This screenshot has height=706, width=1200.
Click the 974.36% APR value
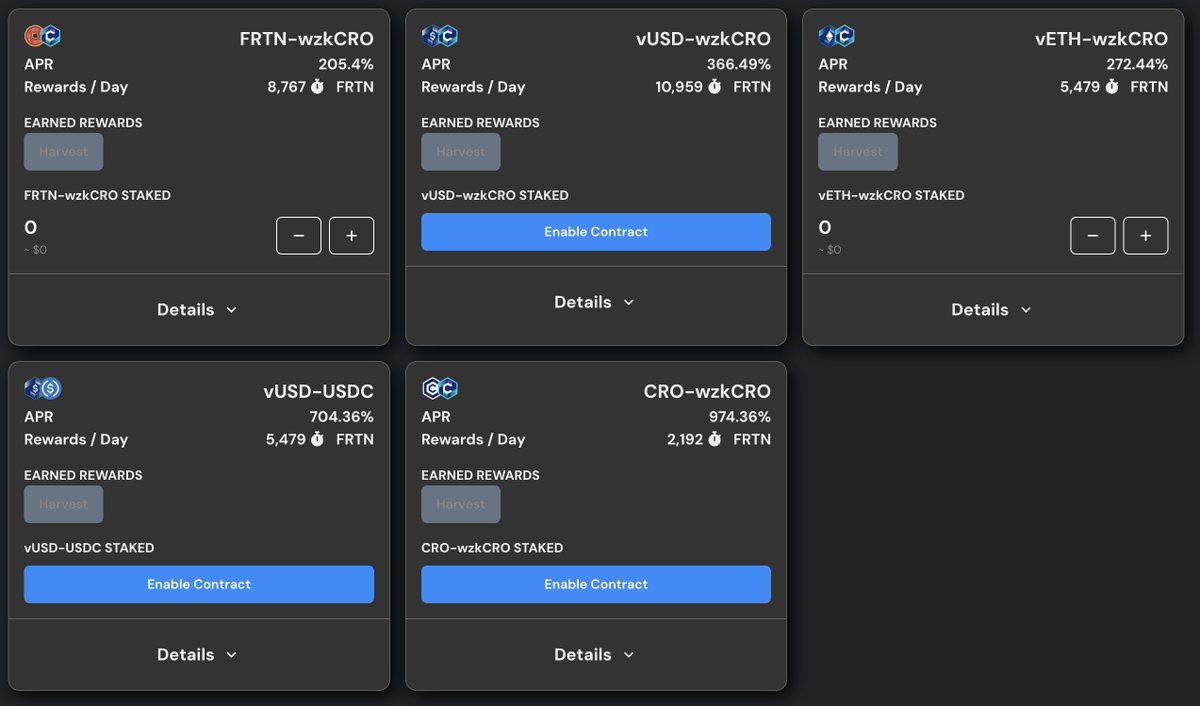[x=739, y=416]
